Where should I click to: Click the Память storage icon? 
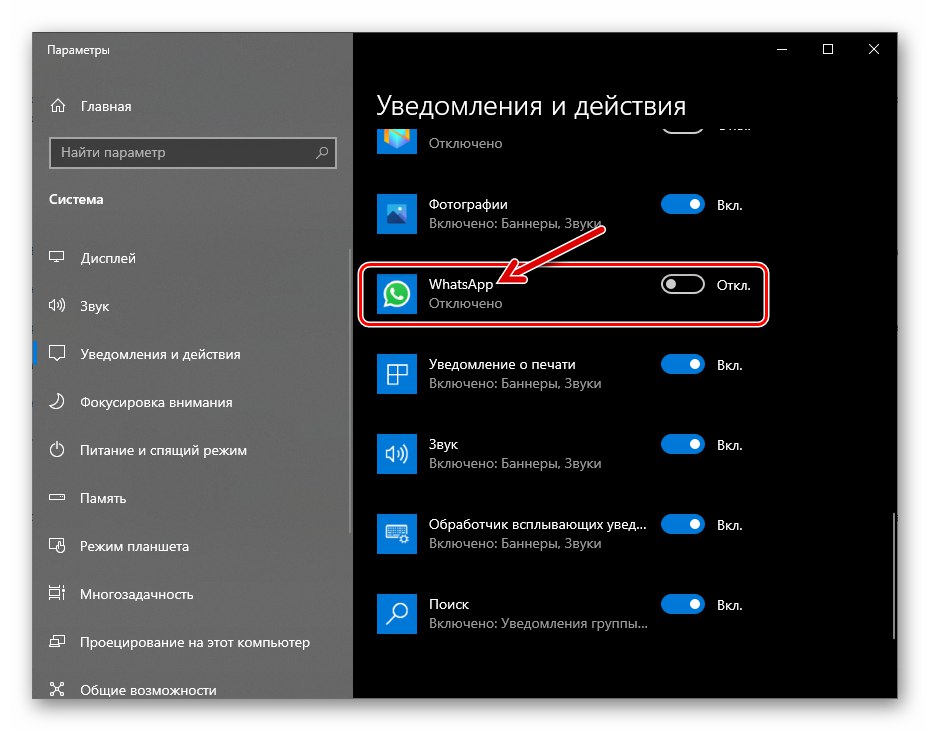[x=57, y=497]
